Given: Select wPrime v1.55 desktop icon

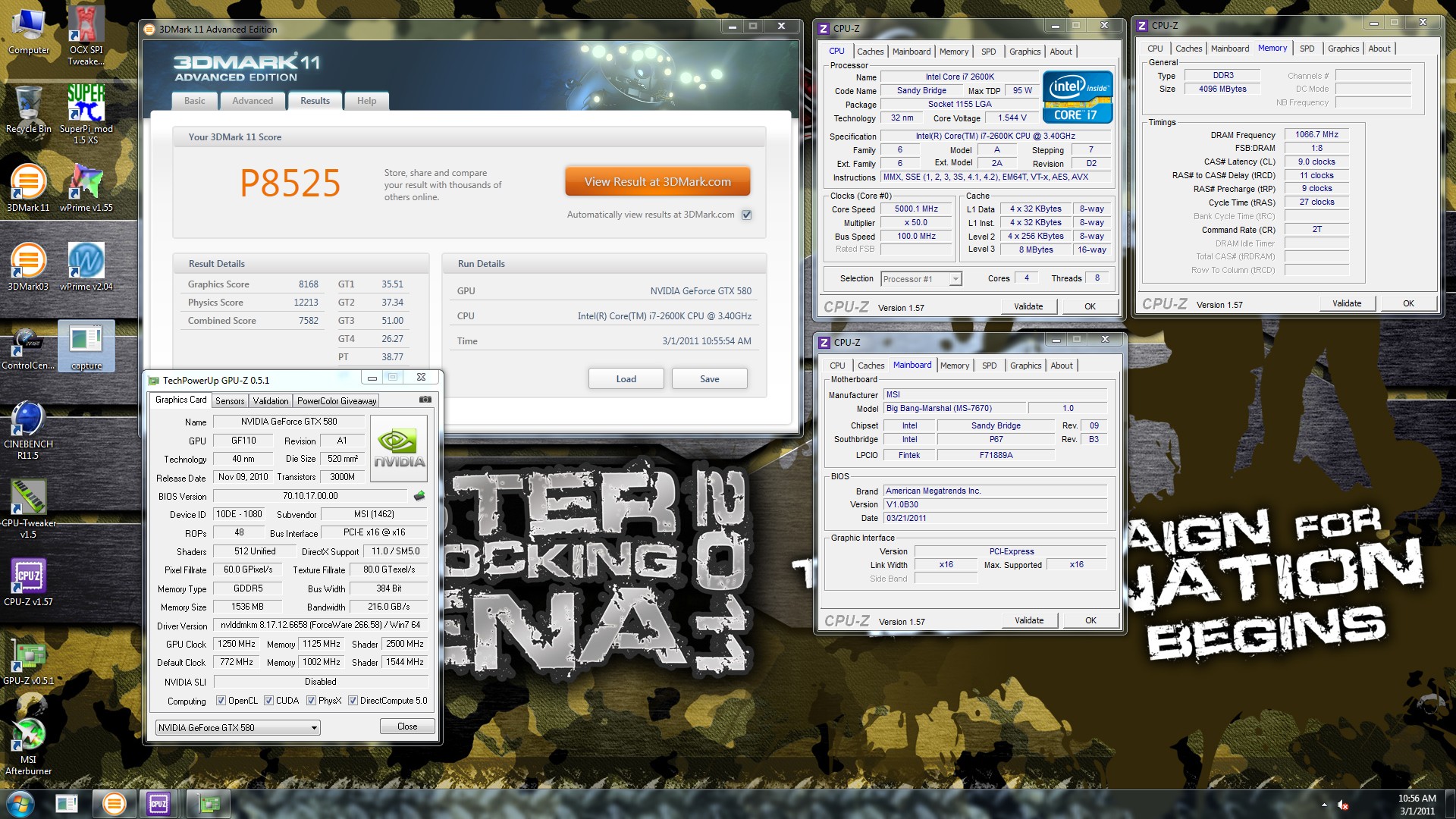Looking at the screenshot, I should pos(86,188).
